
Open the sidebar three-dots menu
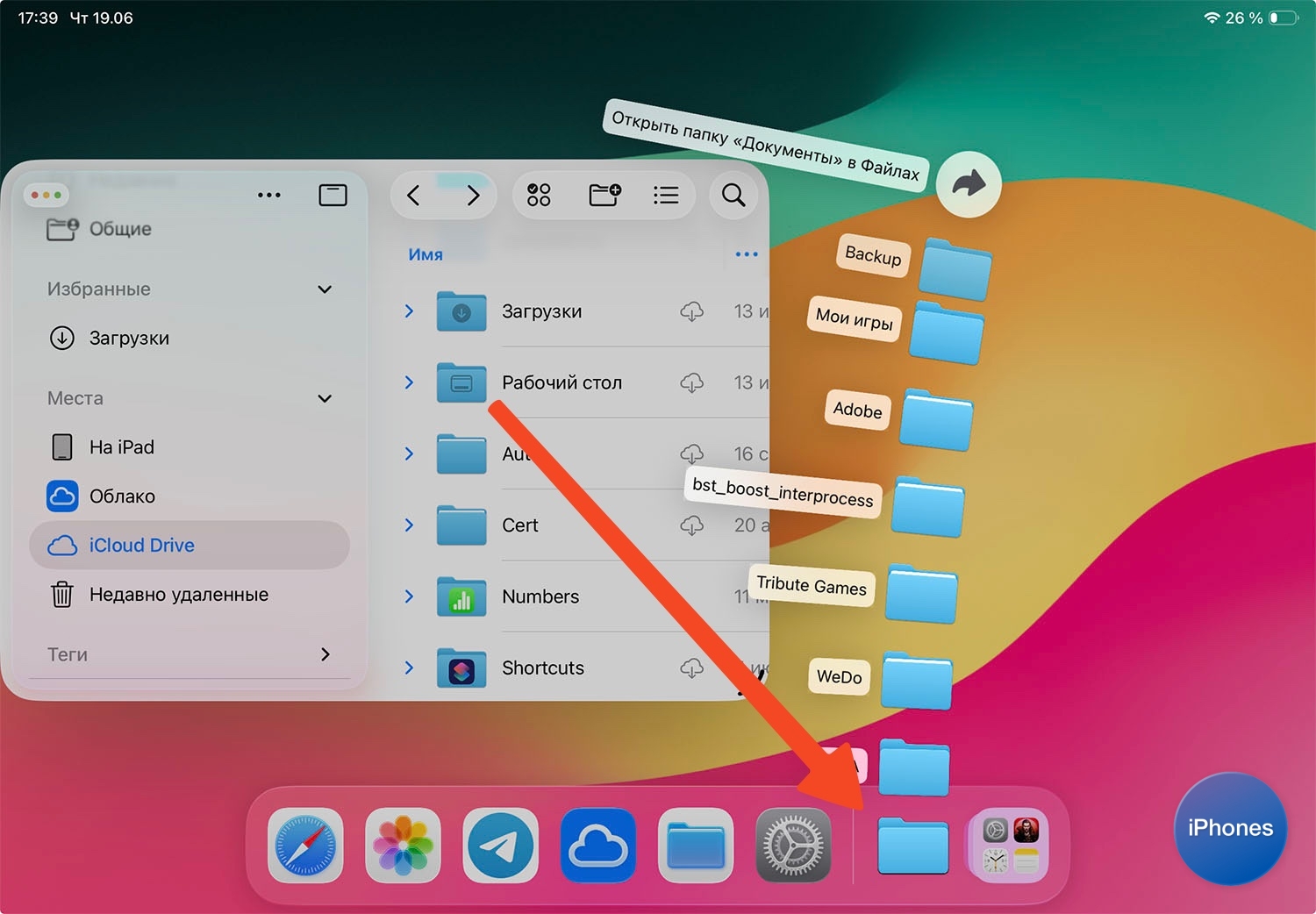(269, 195)
